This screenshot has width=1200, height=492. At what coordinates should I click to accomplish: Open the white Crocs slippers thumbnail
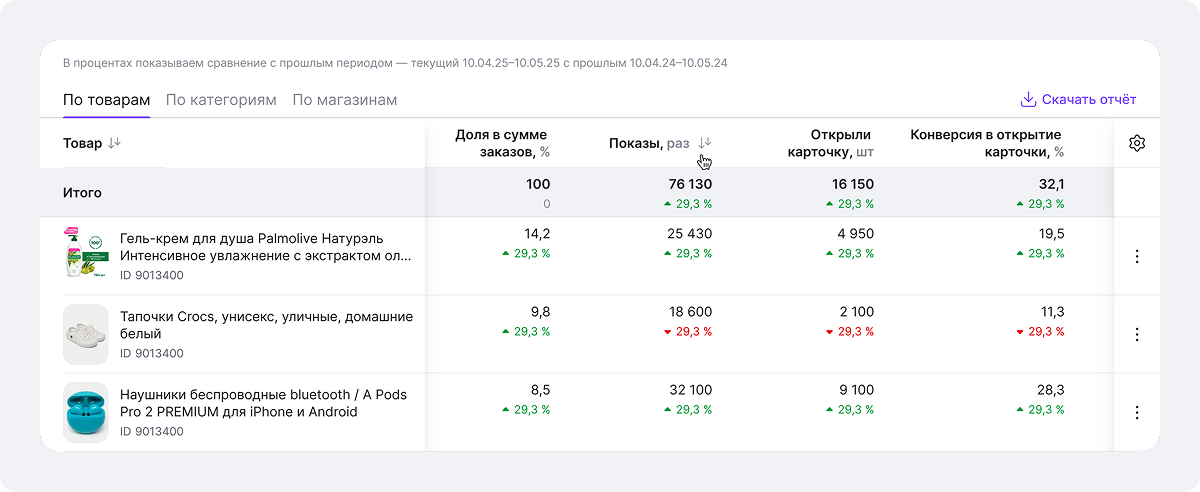pos(85,334)
